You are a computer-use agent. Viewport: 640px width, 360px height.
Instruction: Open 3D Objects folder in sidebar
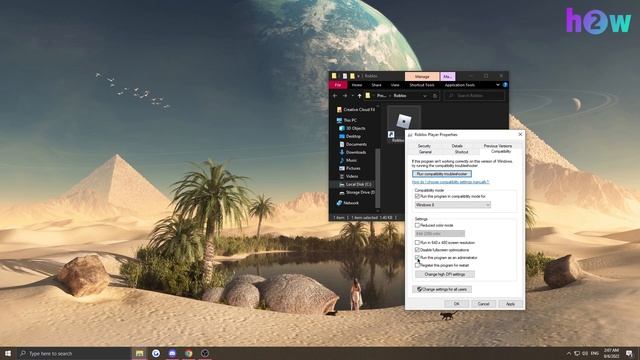(352, 128)
